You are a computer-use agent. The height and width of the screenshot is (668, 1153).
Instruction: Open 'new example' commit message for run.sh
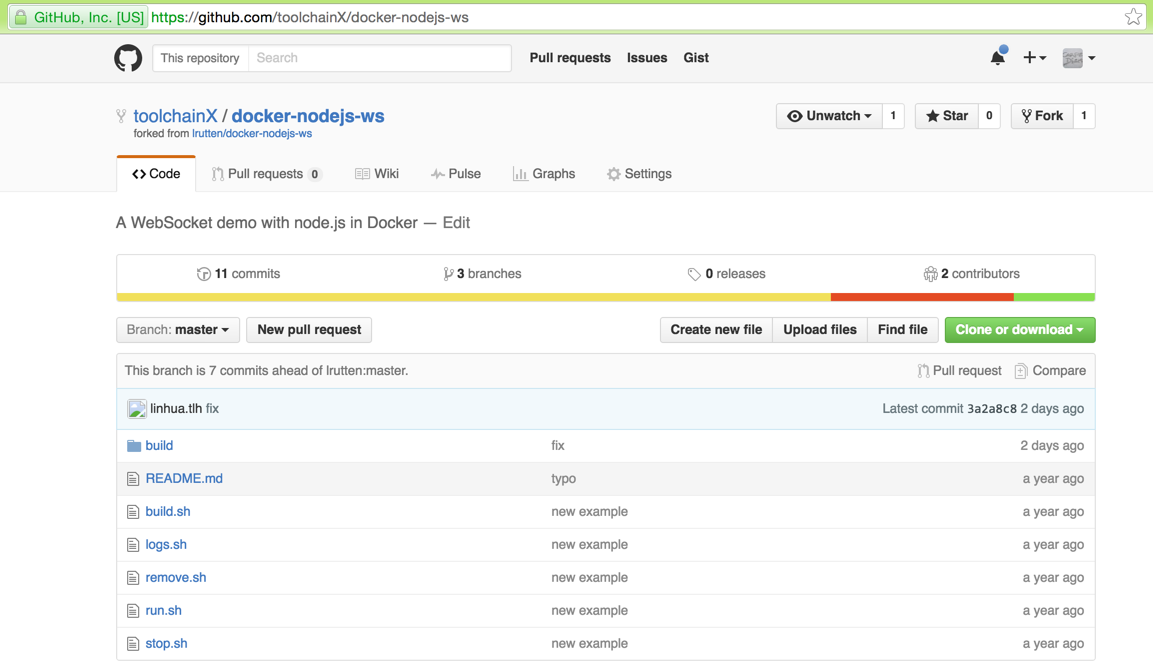(x=589, y=611)
